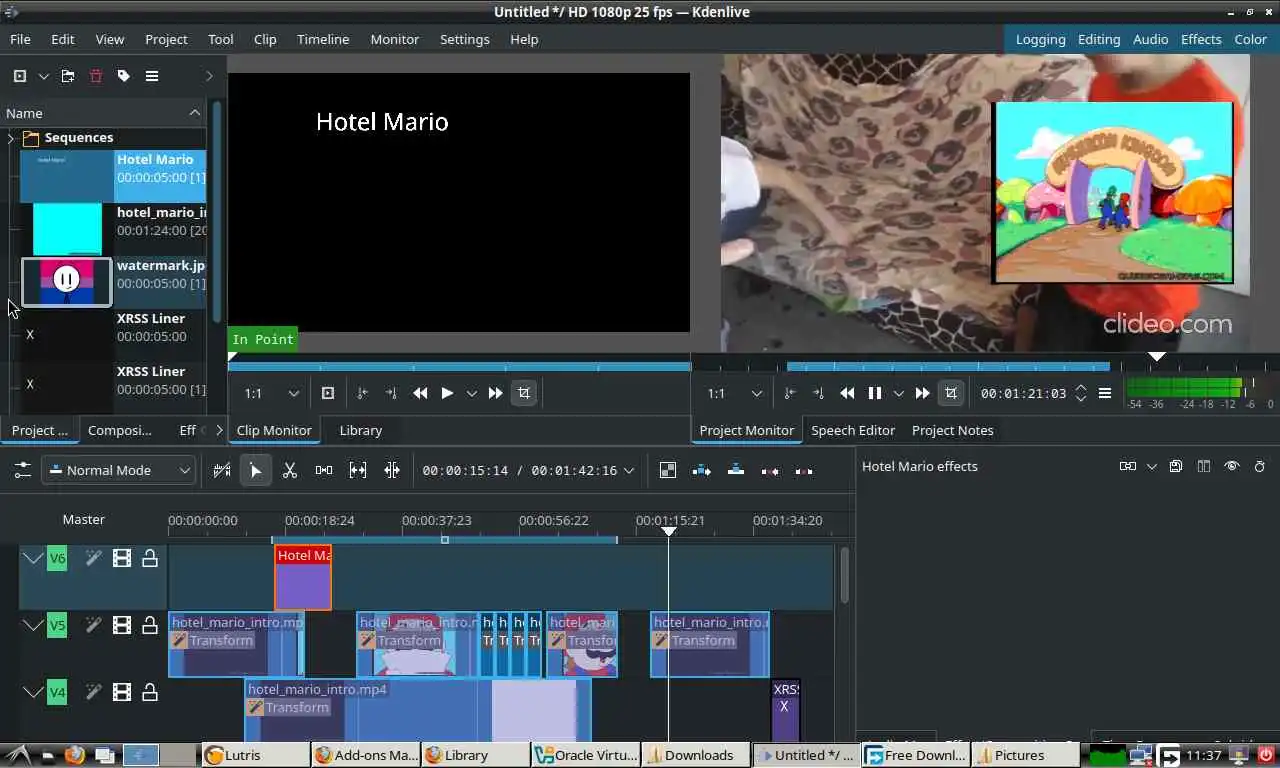Screen dimensions: 1280x768
Task: Switch to the Color workspace layout
Action: [1251, 39]
